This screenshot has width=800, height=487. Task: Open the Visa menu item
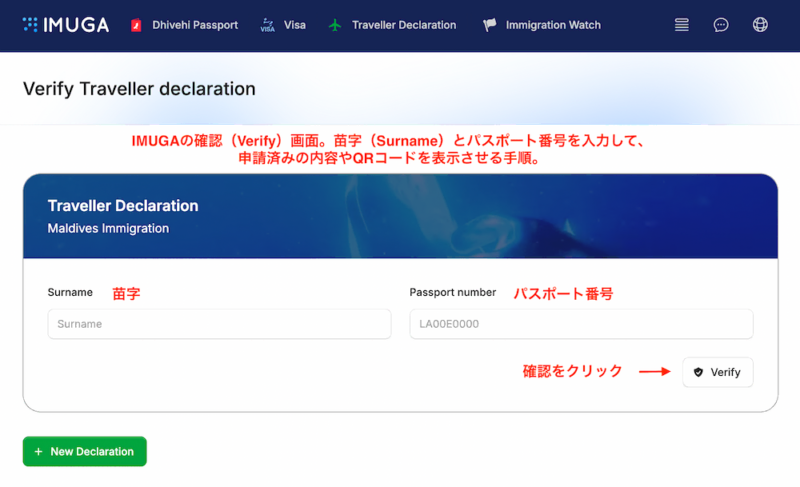point(294,25)
